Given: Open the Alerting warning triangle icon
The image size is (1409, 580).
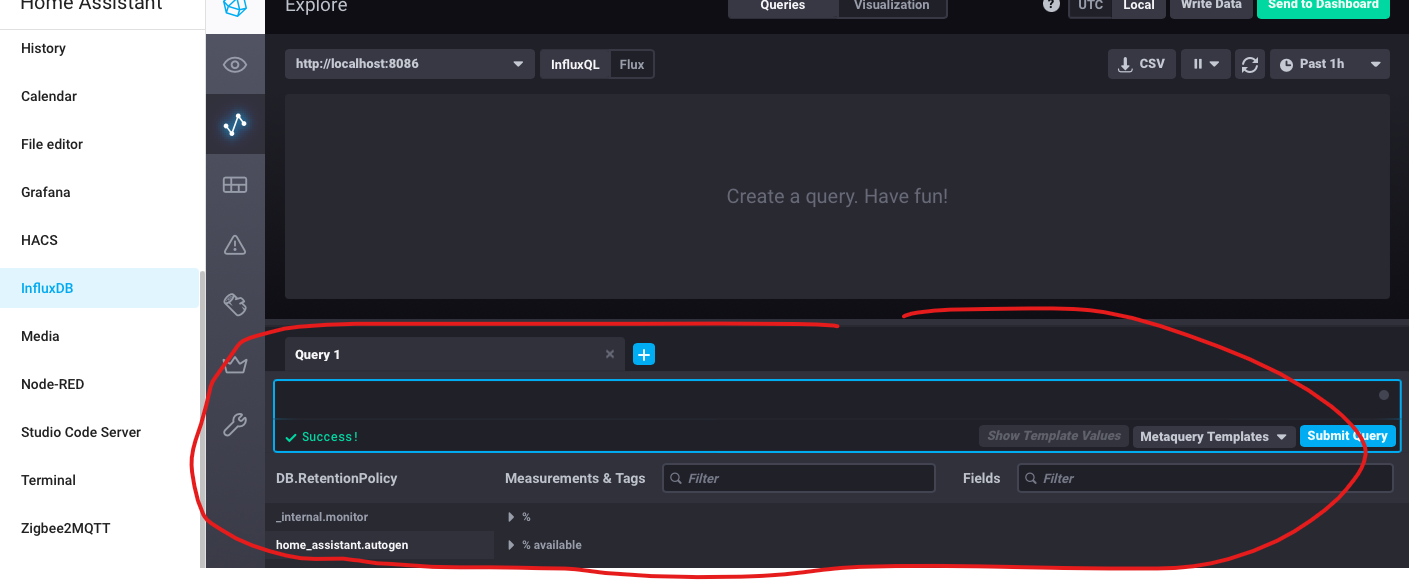Looking at the screenshot, I should [x=235, y=245].
